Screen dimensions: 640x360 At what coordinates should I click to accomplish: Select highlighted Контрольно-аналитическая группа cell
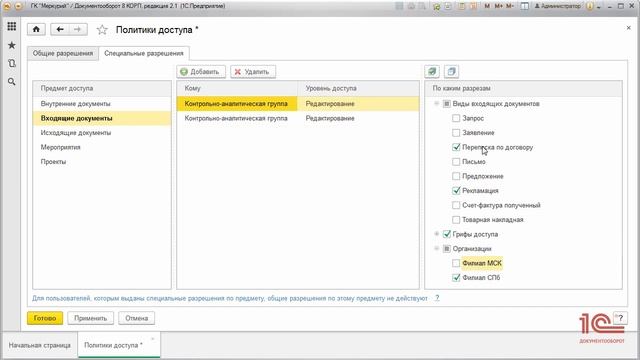237,104
